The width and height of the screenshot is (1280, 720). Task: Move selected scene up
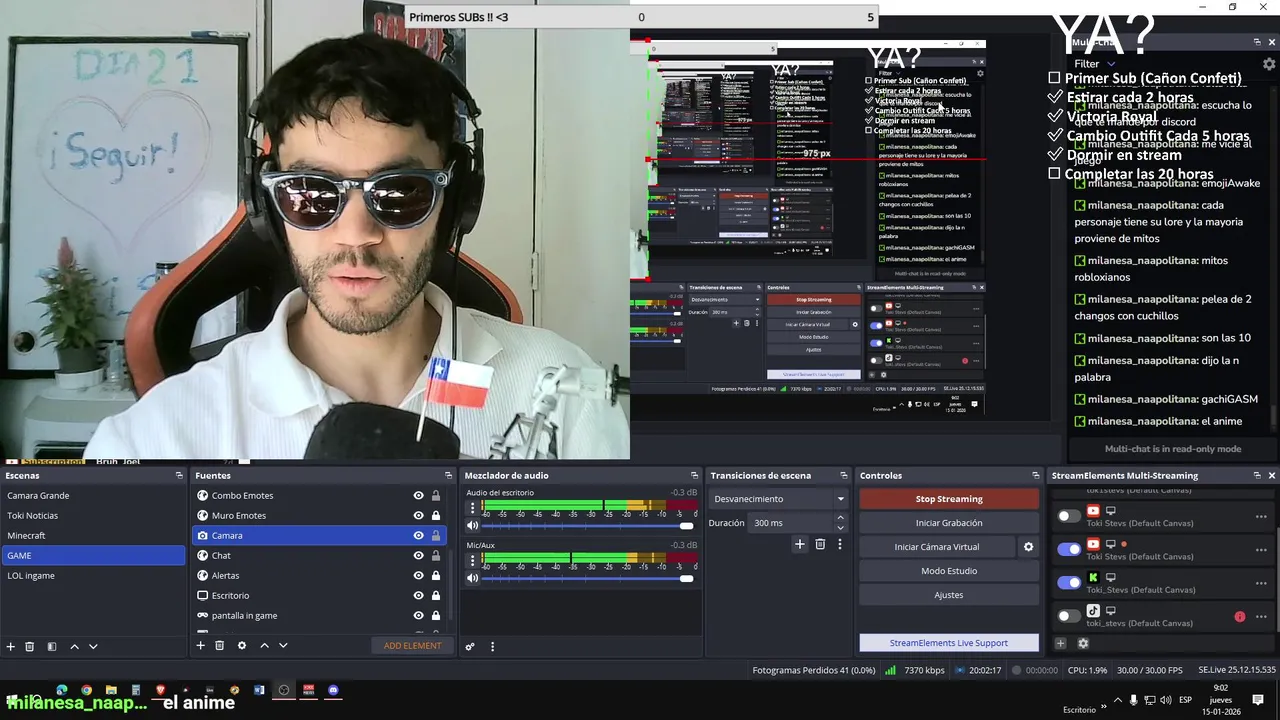point(74,646)
